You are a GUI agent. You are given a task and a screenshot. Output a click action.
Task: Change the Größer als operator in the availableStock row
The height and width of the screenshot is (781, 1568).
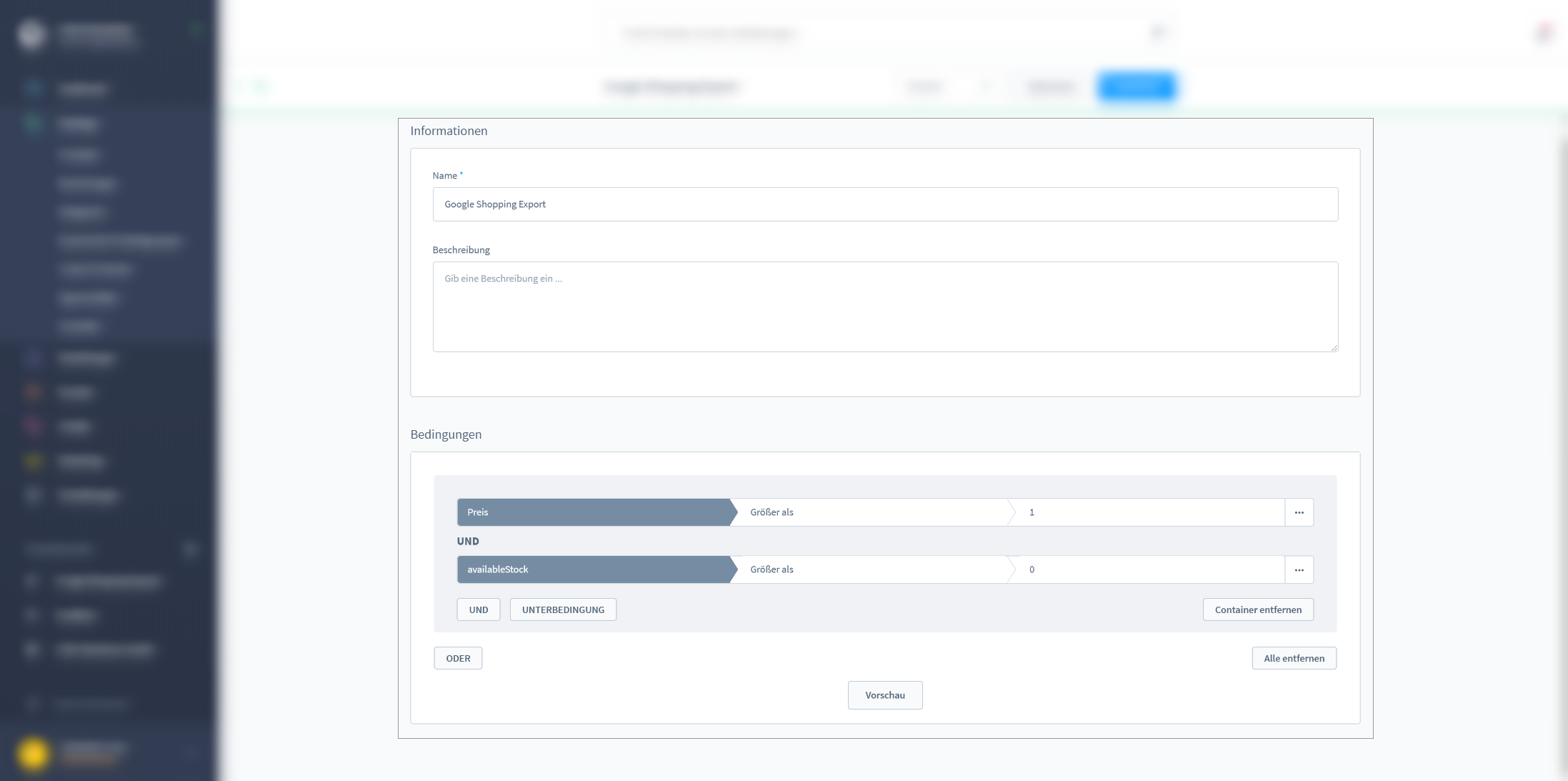pyautogui.click(x=873, y=569)
